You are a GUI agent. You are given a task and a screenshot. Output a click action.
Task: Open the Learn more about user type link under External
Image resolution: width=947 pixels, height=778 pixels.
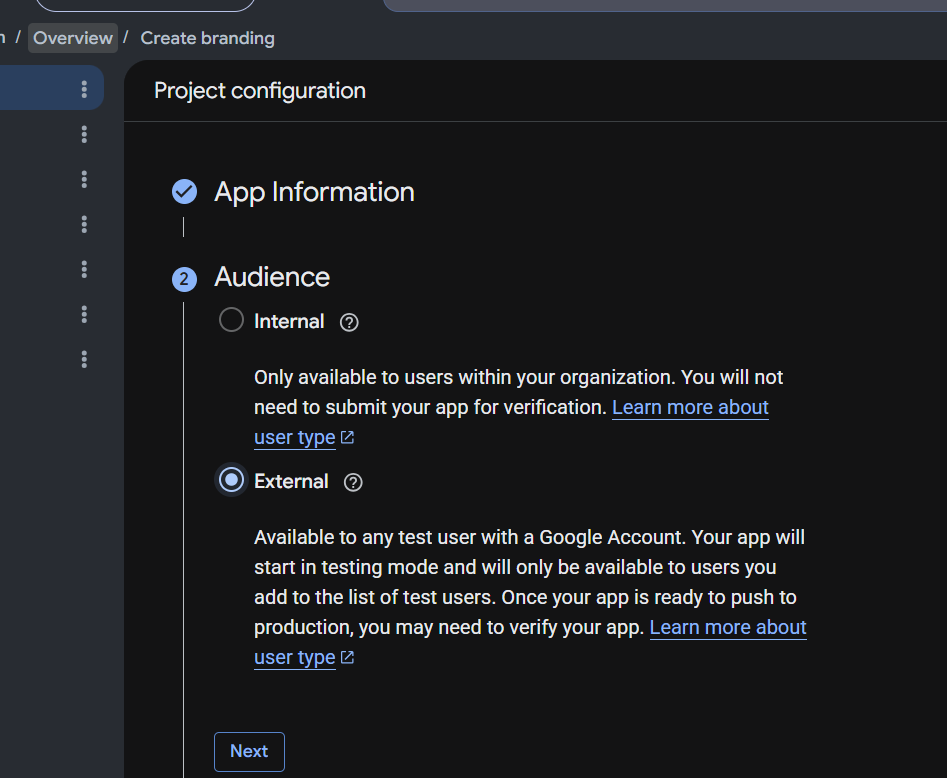pyautogui.click(x=728, y=628)
